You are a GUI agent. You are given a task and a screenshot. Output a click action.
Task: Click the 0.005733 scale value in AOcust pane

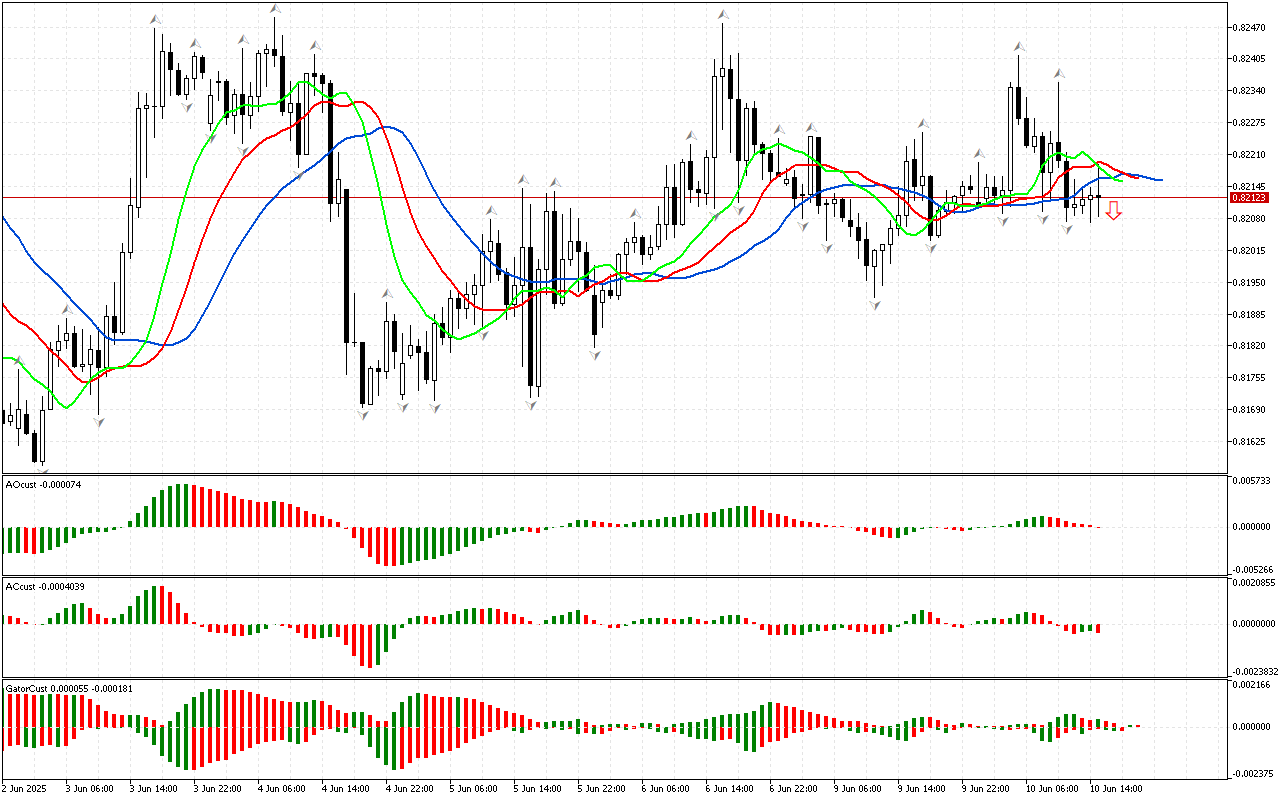1251,481
